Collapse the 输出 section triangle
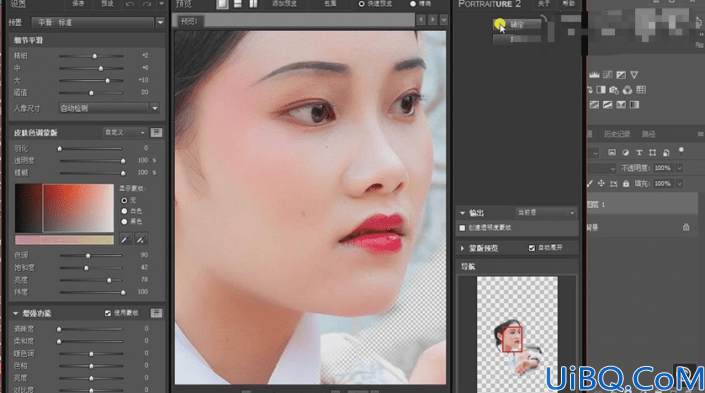705x393 pixels. click(x=462, y=213)
